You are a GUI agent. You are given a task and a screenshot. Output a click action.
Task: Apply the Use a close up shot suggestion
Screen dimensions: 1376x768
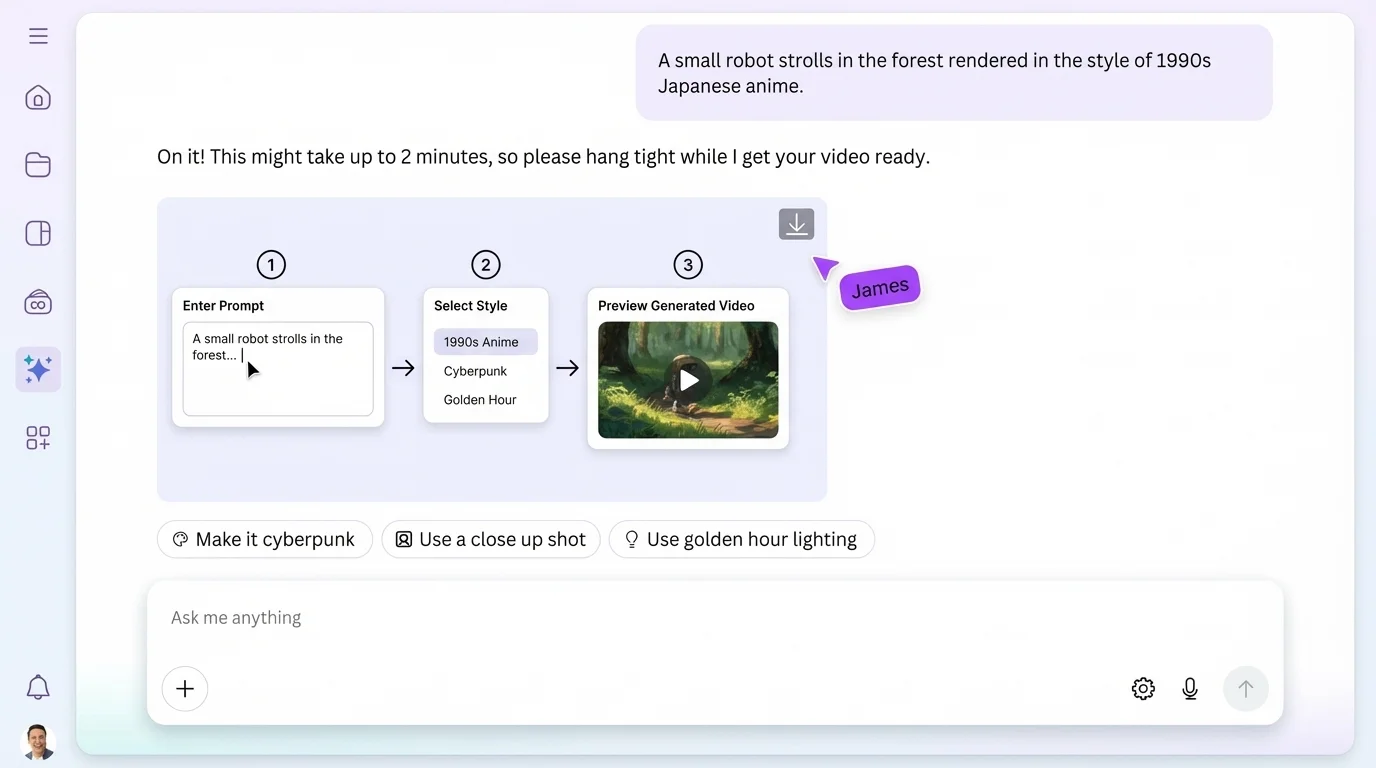tap(490, 539)
